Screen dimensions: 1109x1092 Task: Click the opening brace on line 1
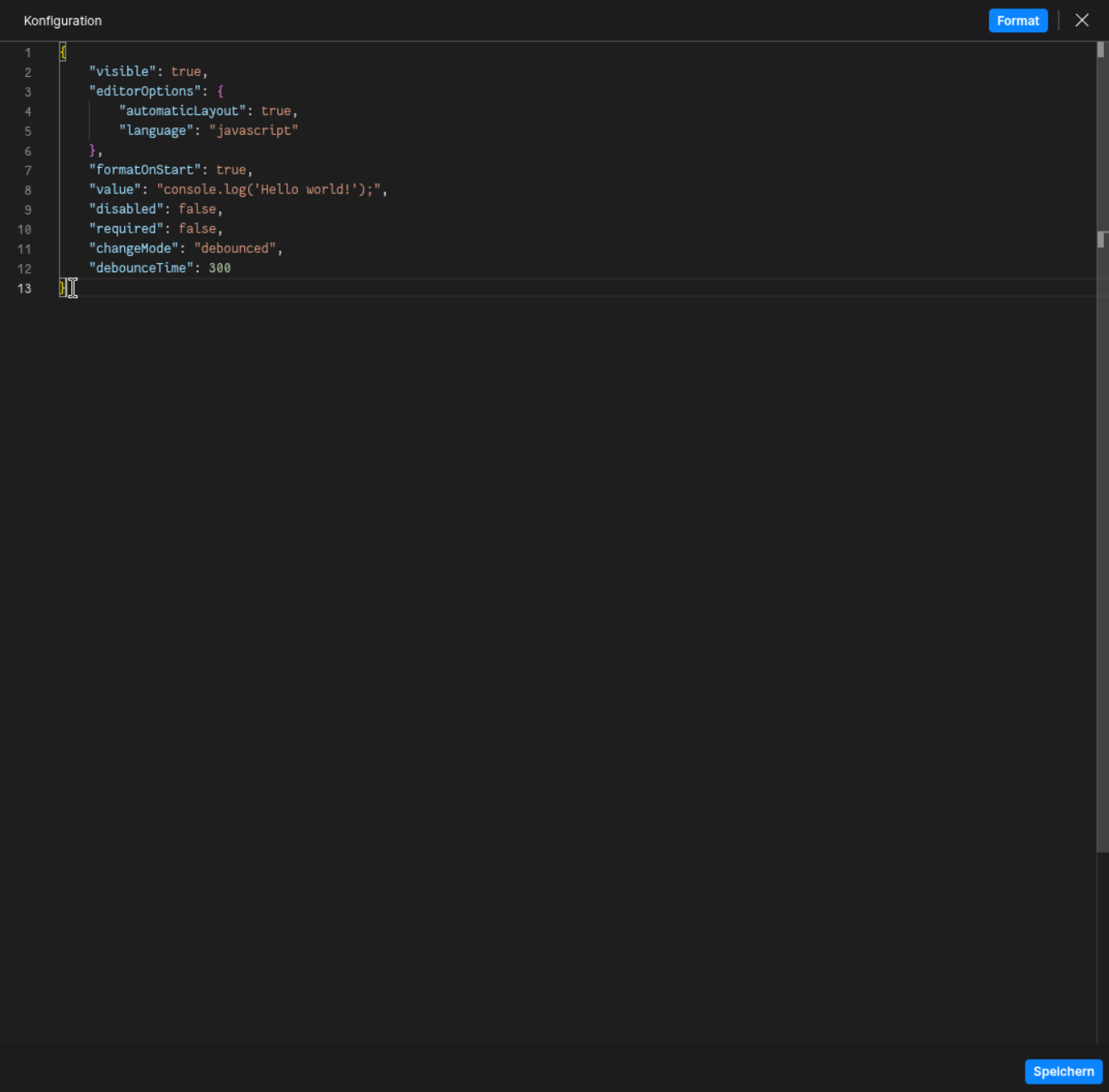[x=62, y=51]
